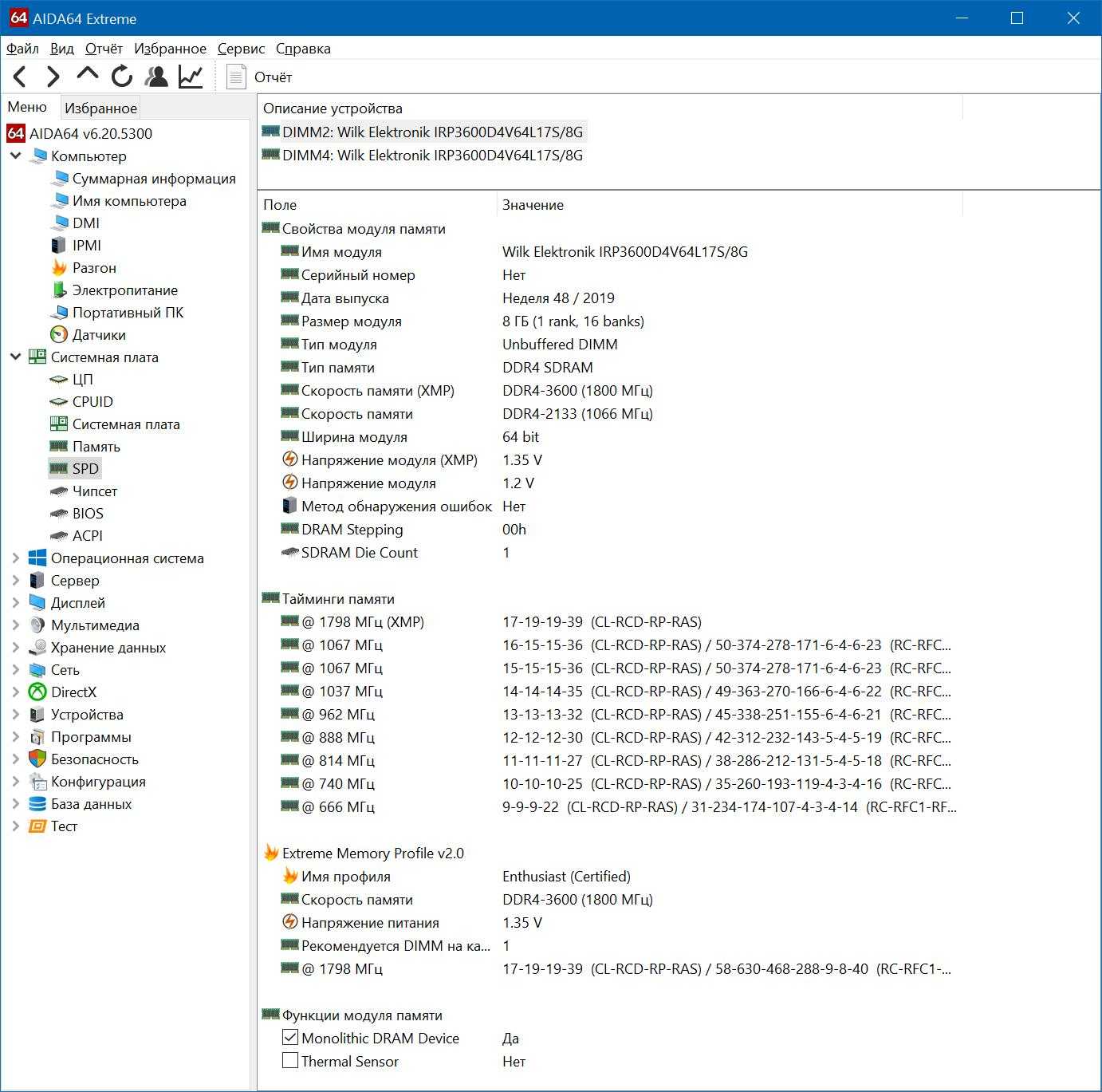Toggle the Monolithic DRAM Device checkbox
The height and width of the screenshot is (1092, 1102).
(290, 1038)
